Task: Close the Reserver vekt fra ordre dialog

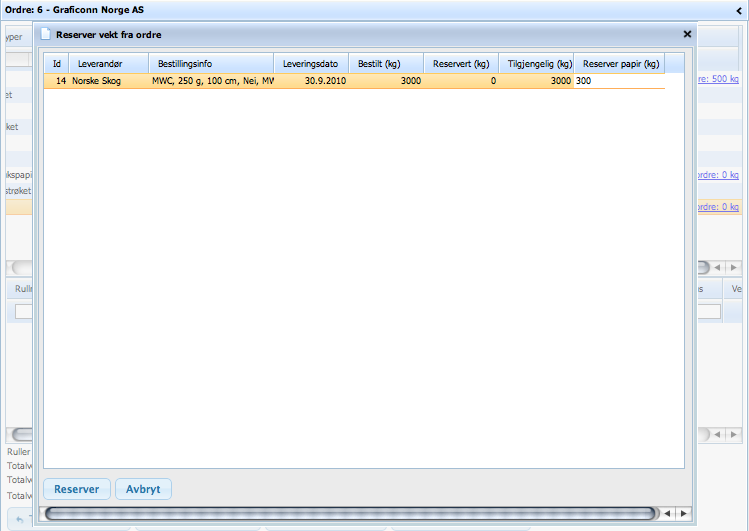Action: pos(687,34)
